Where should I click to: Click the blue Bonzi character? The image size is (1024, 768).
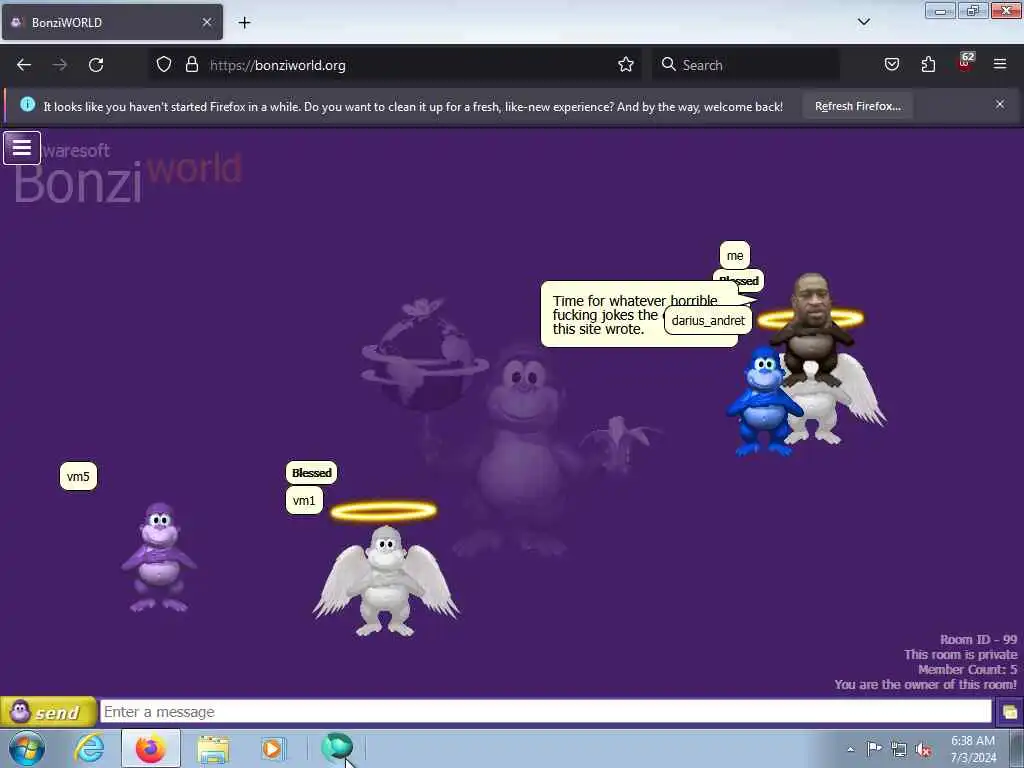(763, 402)
